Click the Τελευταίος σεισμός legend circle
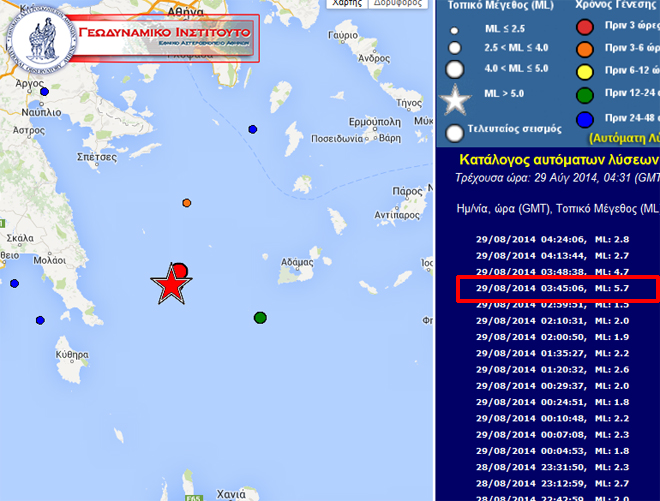Image resolution: width=660 pixels, height=501 pixels. click(x=455, y=133)
